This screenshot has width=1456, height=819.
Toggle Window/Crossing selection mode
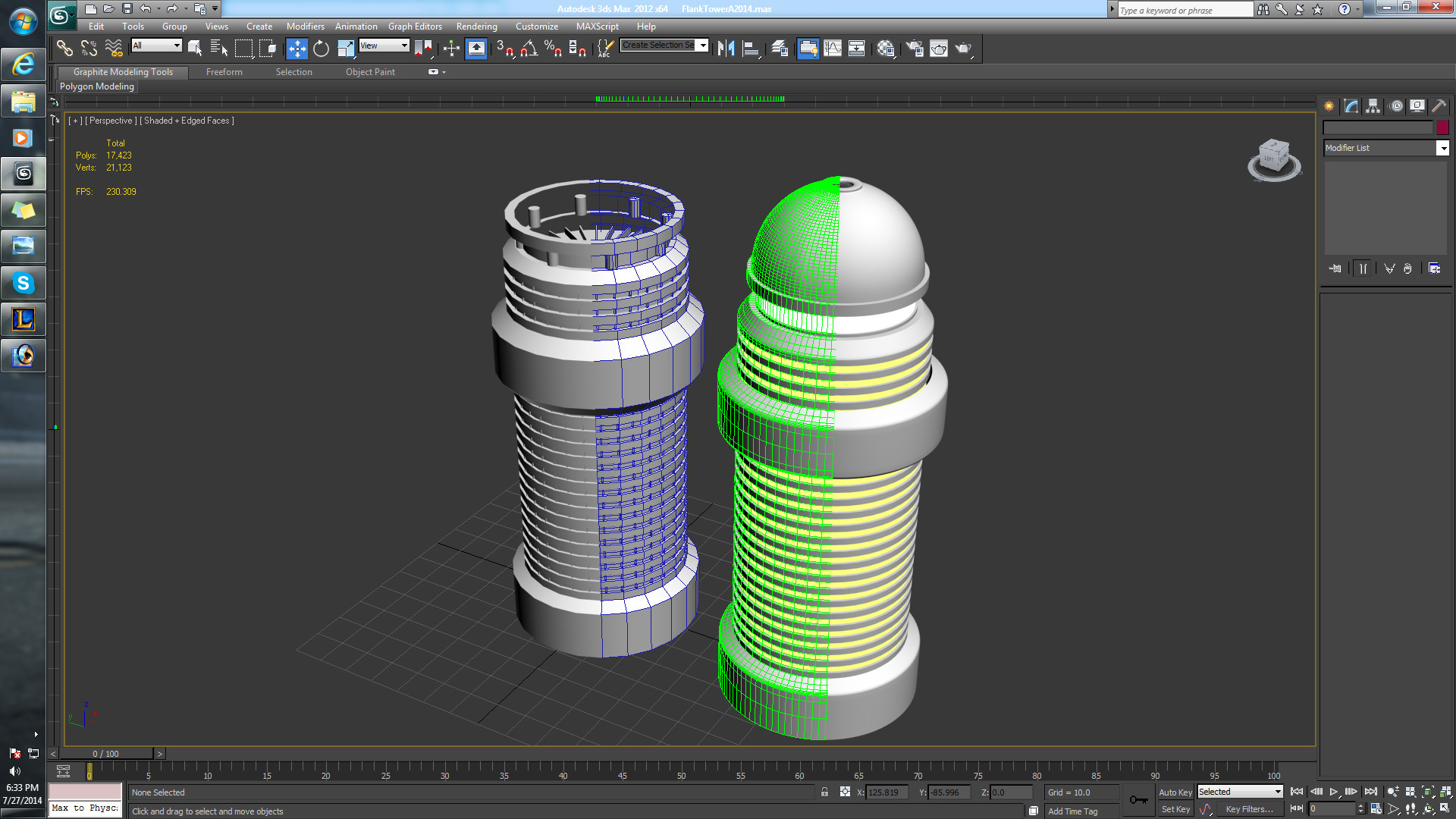(x=268, y=49)
